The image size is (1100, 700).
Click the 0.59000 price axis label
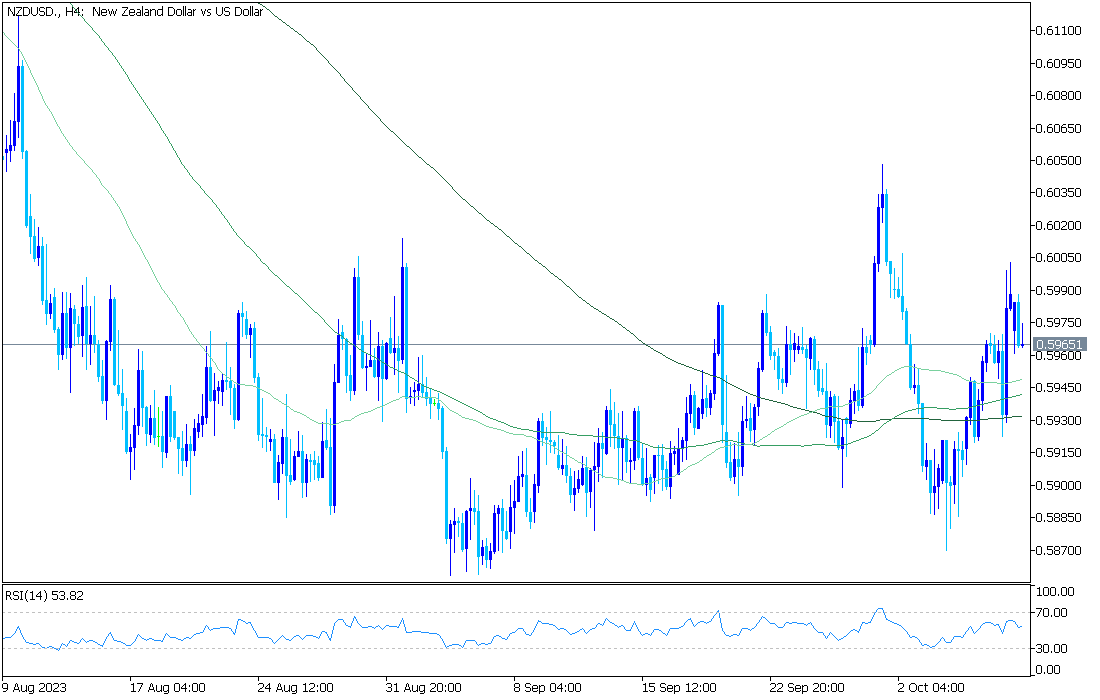point(1059,485)
